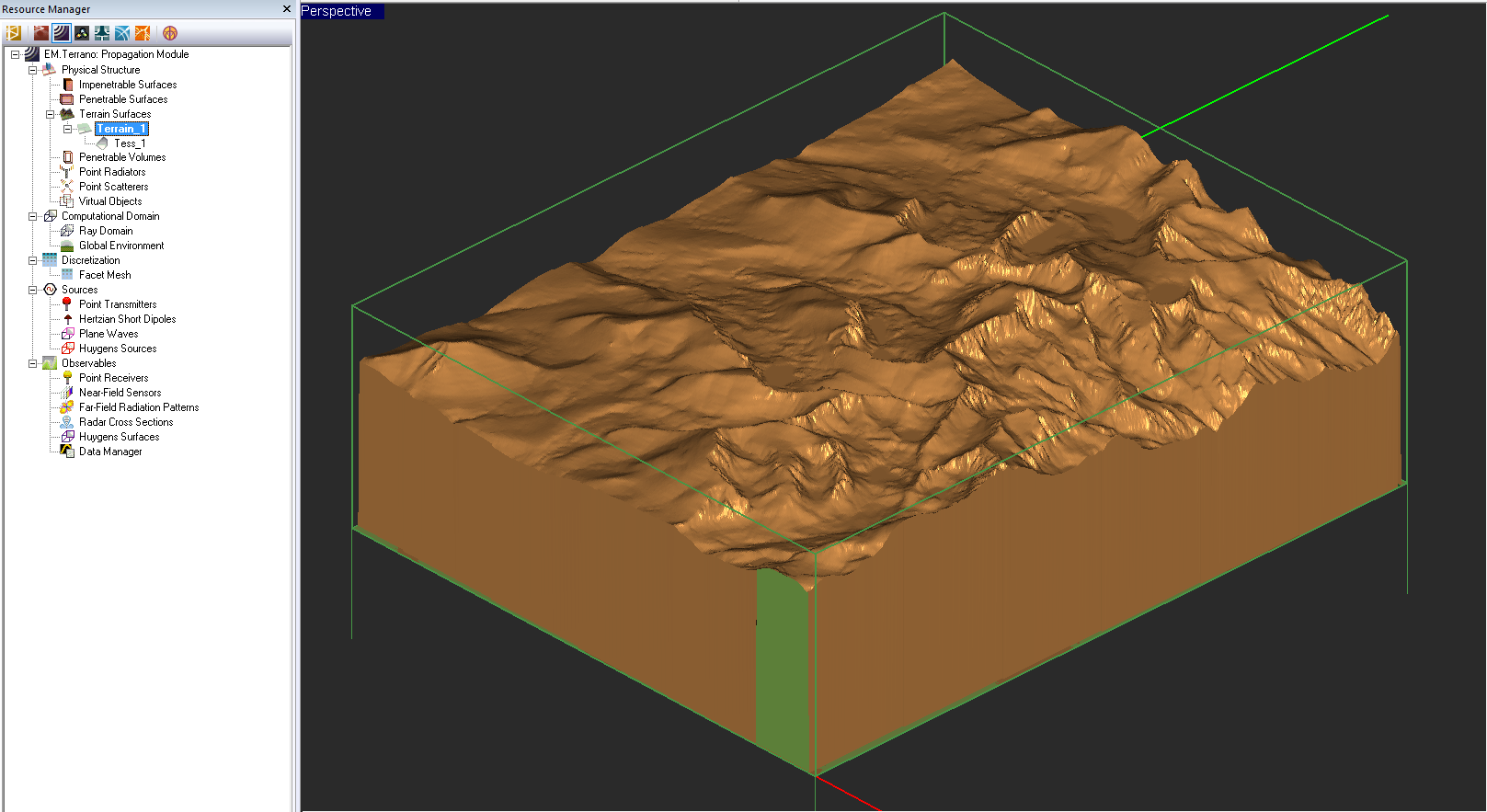Click the Perspective view label

click(337, 11)
